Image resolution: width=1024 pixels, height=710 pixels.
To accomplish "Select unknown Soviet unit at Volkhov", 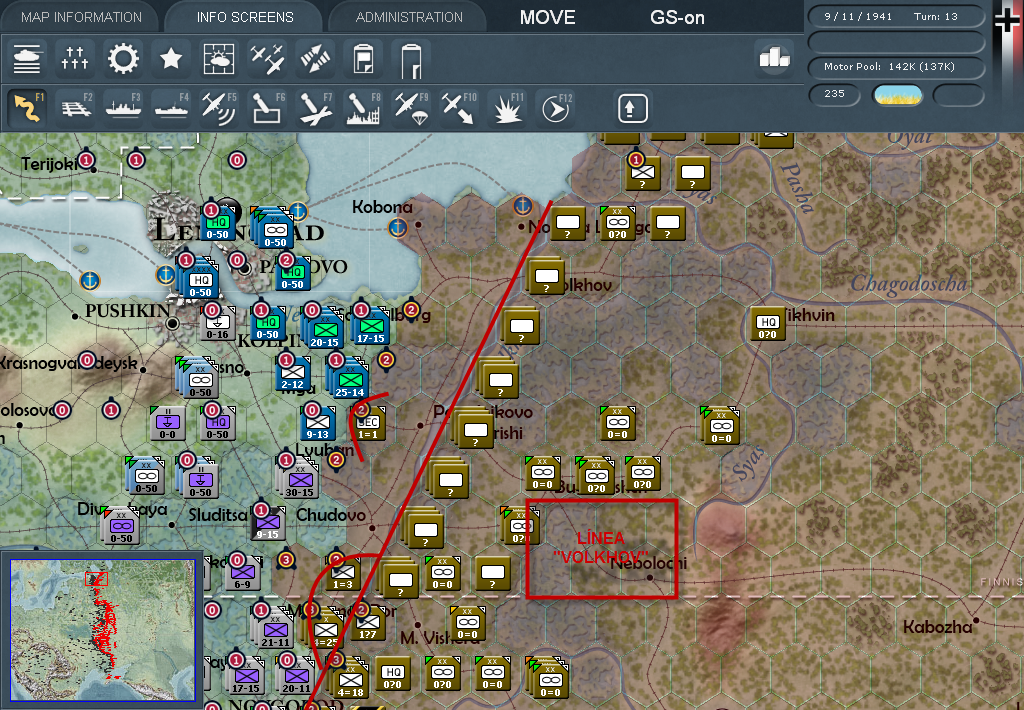I will pyautogui.click(x=546, y=277).
